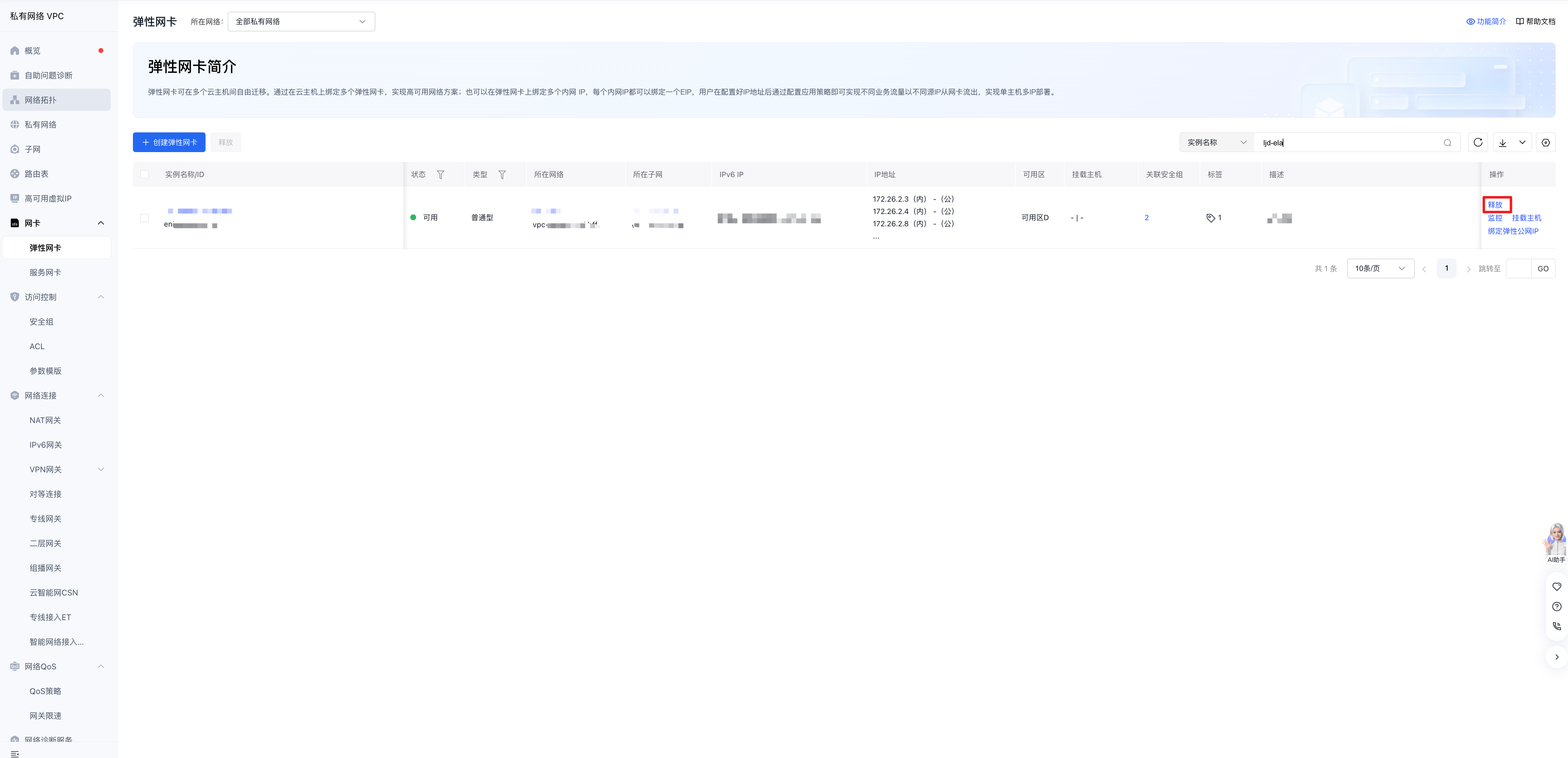Select 弹性网卡 submenu item
This screenshot has height=758, width=1568.
tap(56, 248)
